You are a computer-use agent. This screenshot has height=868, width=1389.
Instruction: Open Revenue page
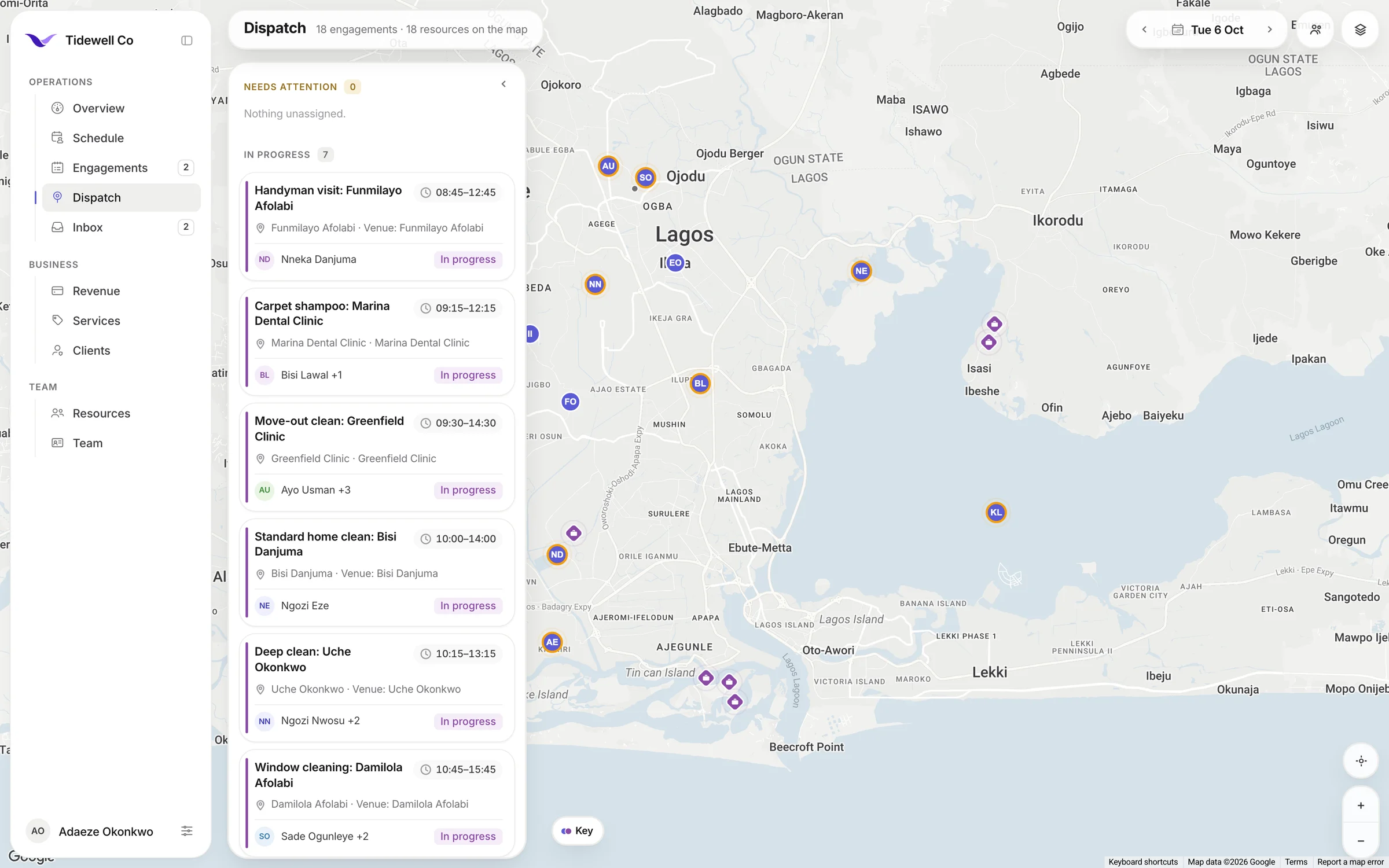(122, 291)
